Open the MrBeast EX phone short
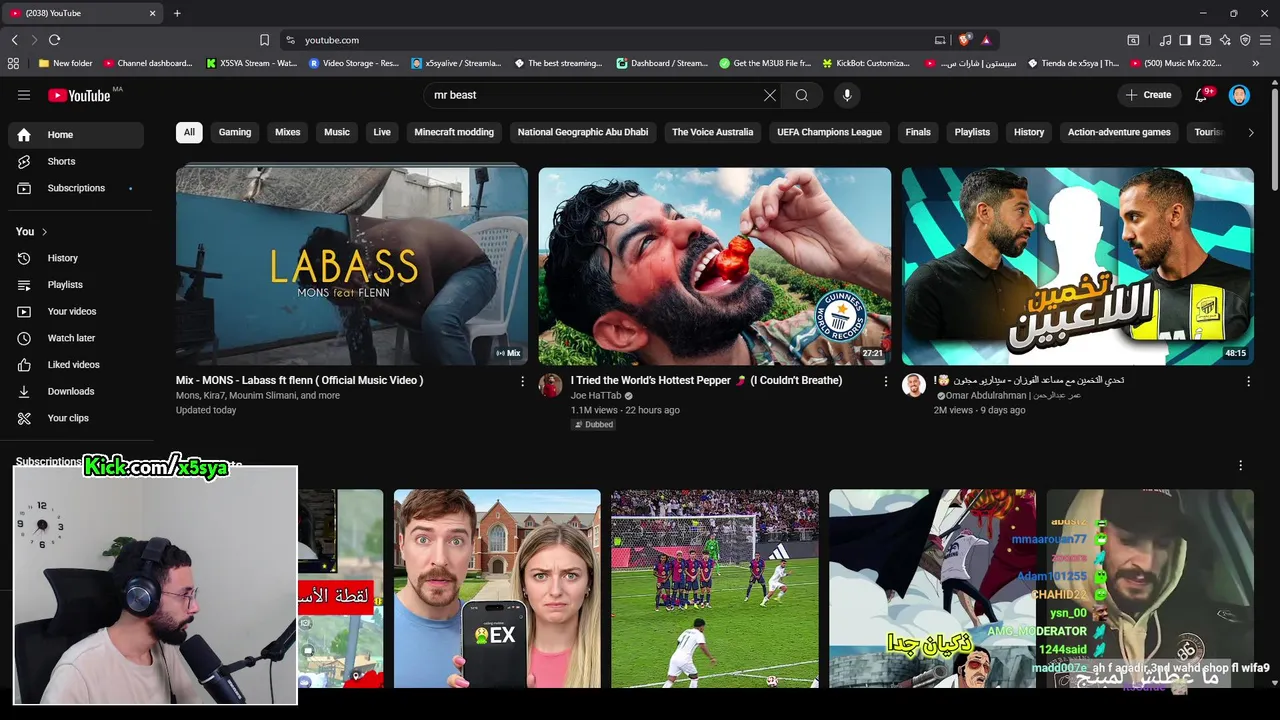The width and height of the screenshot is (1280, 720). (x=497, y=588)
